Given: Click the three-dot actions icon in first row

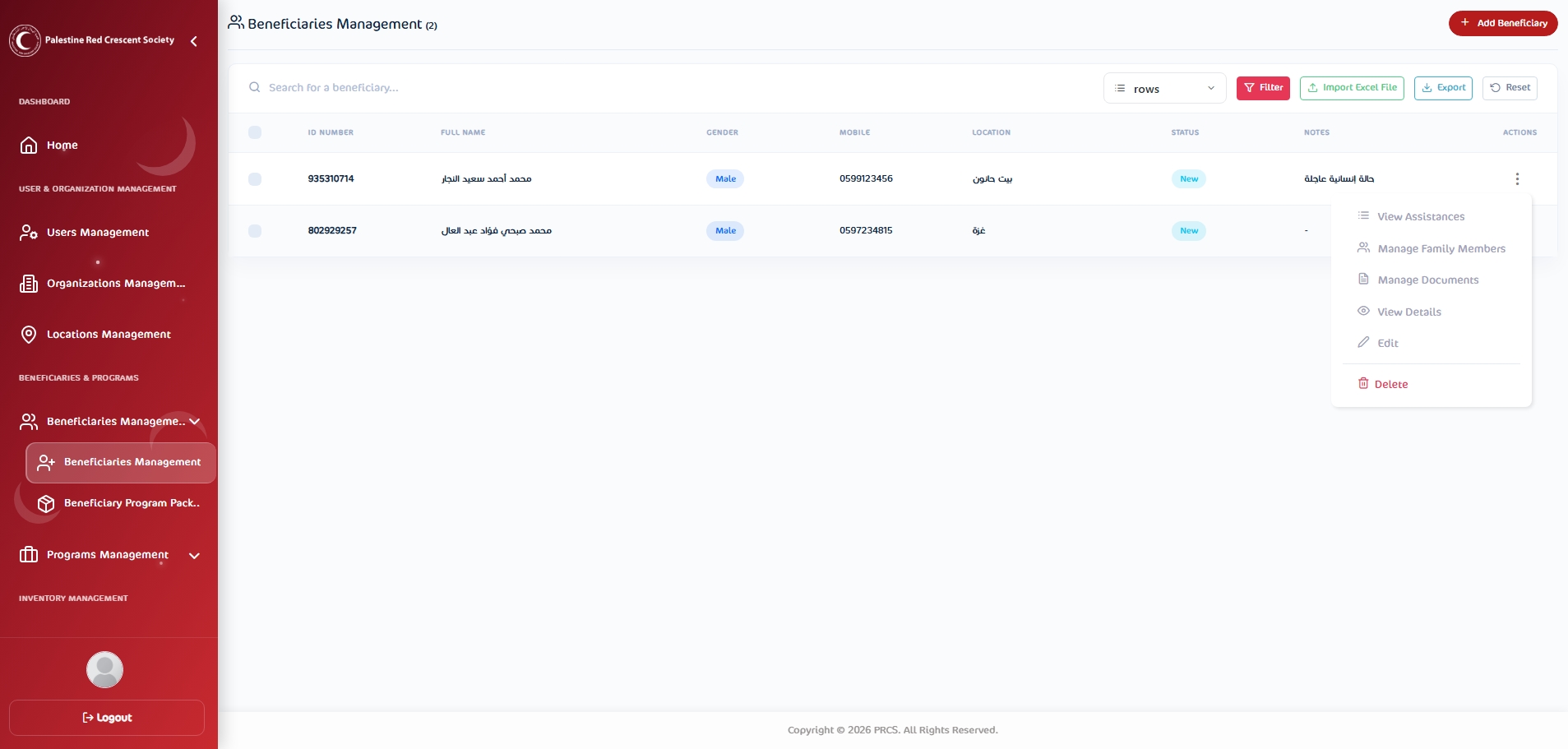Looking at the screenshot, I should coord(1516,179).
